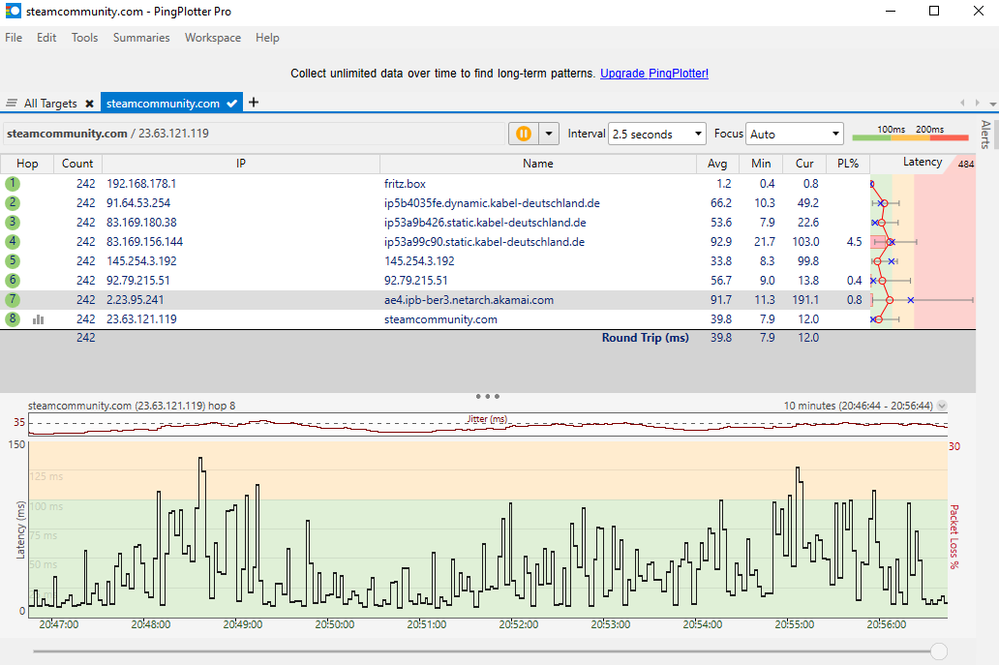
Task: Select IP cell 91.64.53.254
Action: (x=138, y=203)
